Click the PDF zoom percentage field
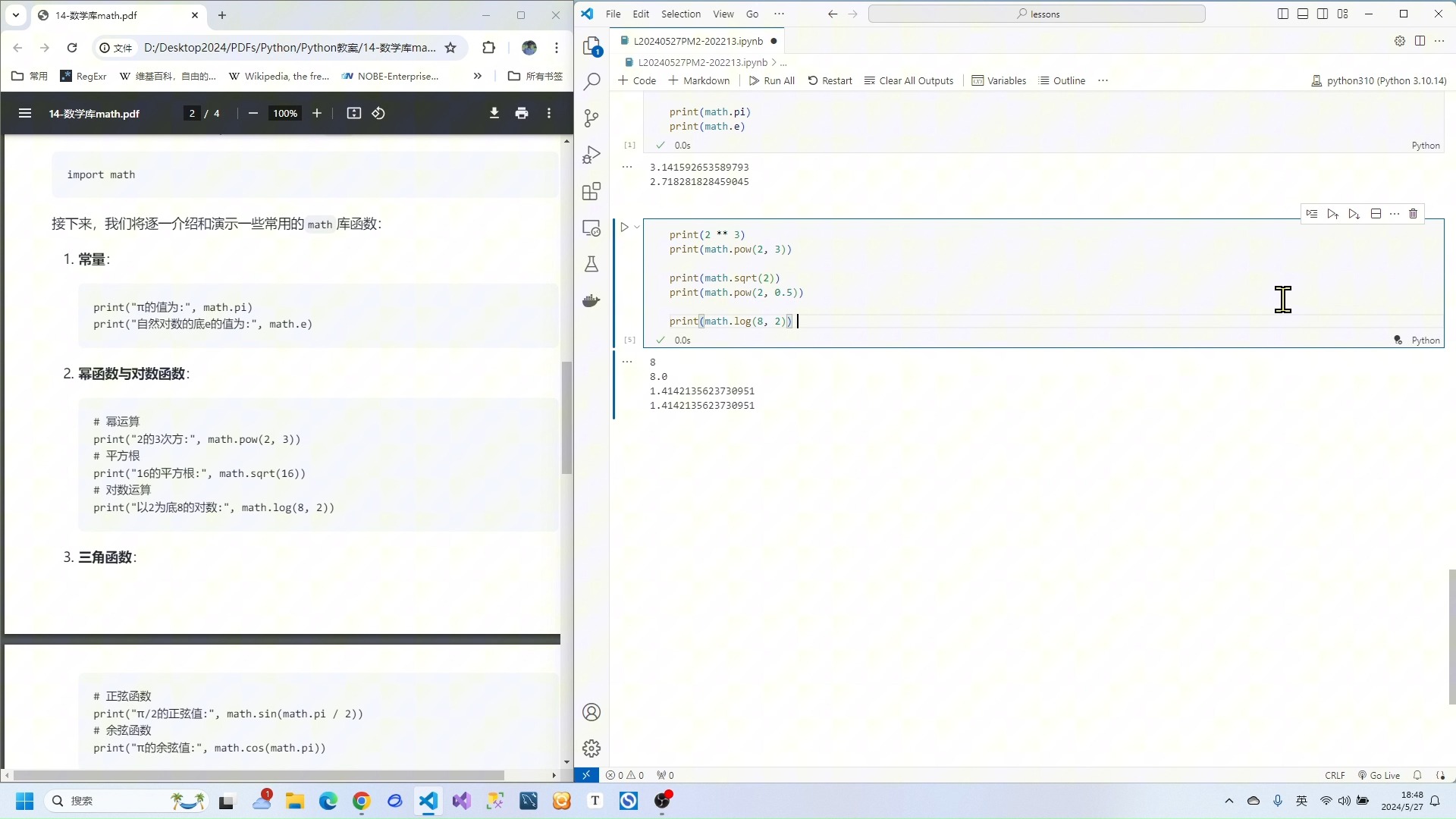 click(285, 113)
